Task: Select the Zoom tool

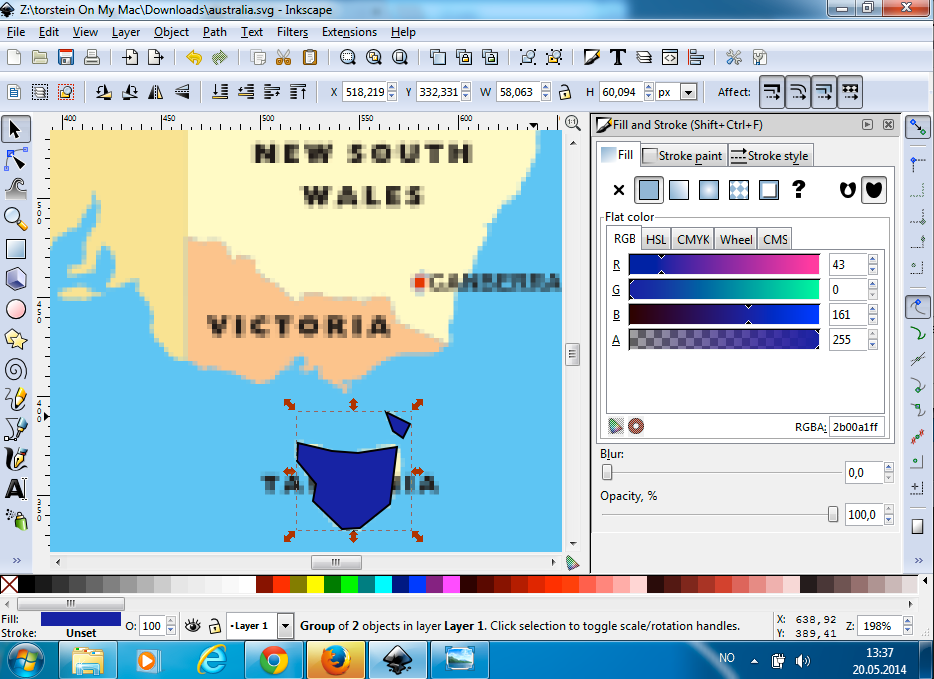Action: tap(16, 219)
